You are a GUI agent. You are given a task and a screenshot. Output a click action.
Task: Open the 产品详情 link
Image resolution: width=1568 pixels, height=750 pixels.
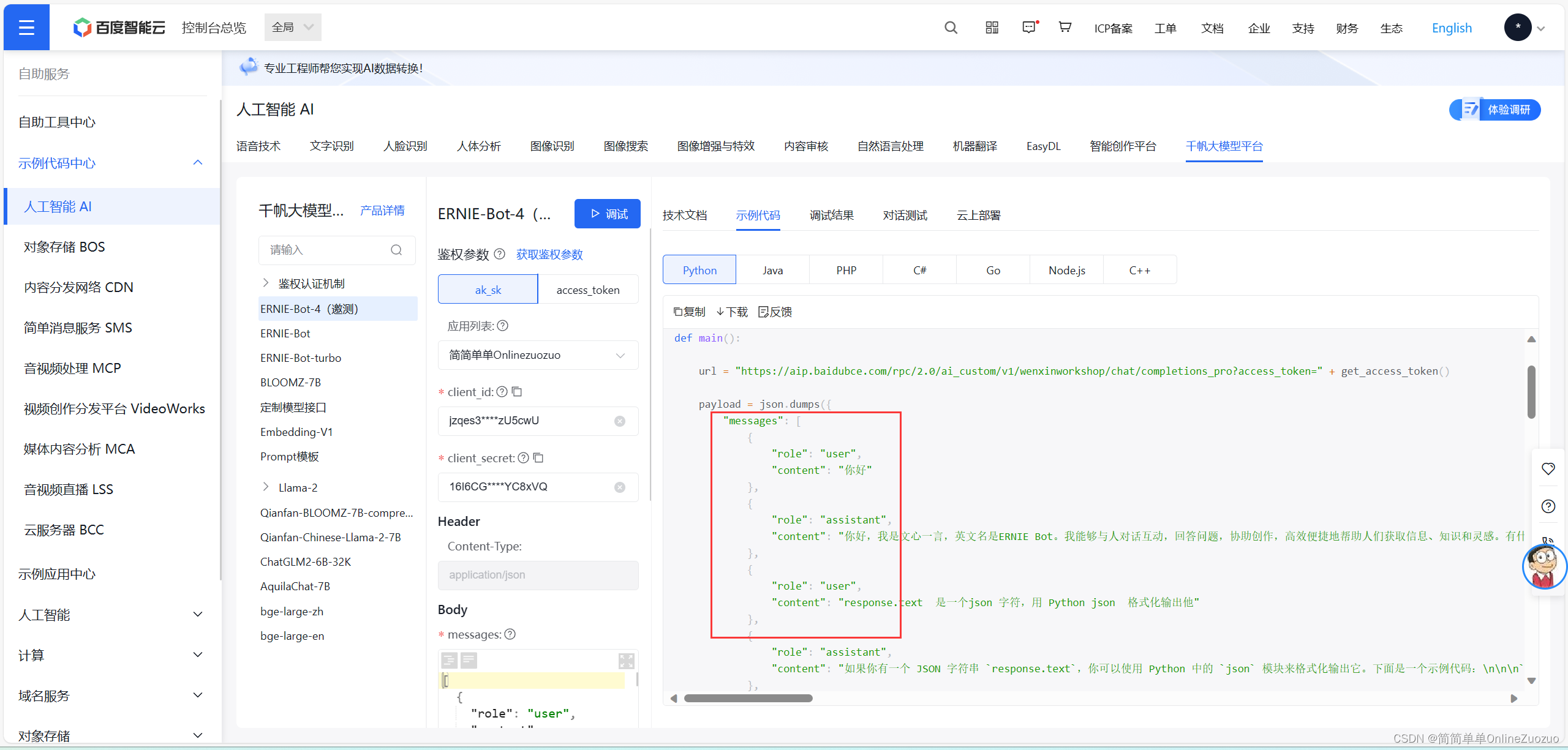coord(382,211)
